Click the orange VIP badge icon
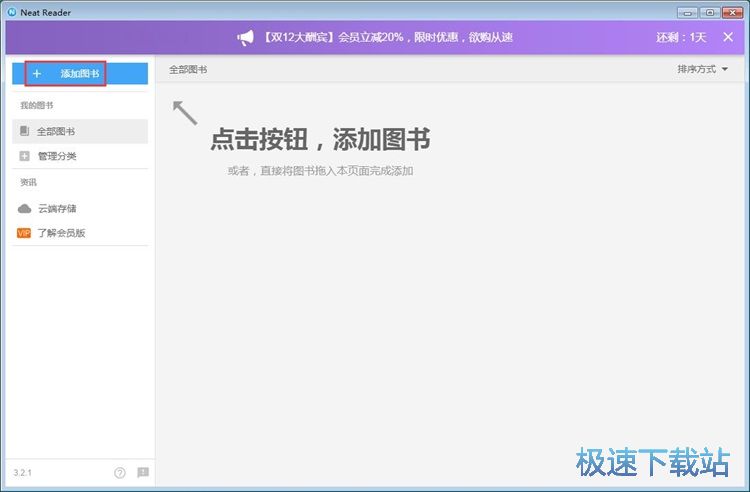The width and height of the screenshot is (750, 492). pyautogui.click(x=25, y=233)
